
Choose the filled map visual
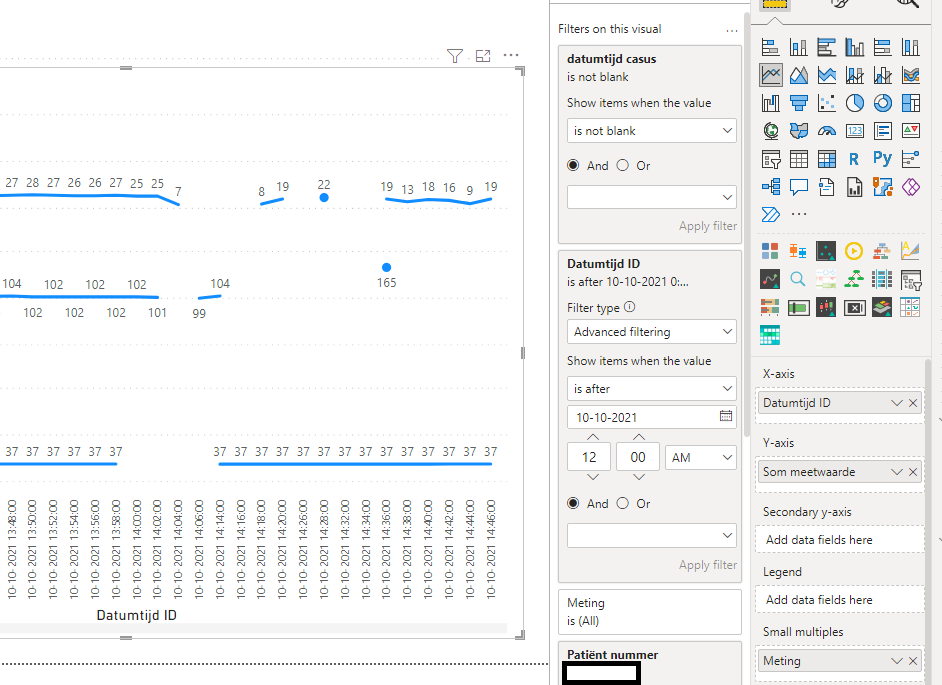[x=798, y=131]
